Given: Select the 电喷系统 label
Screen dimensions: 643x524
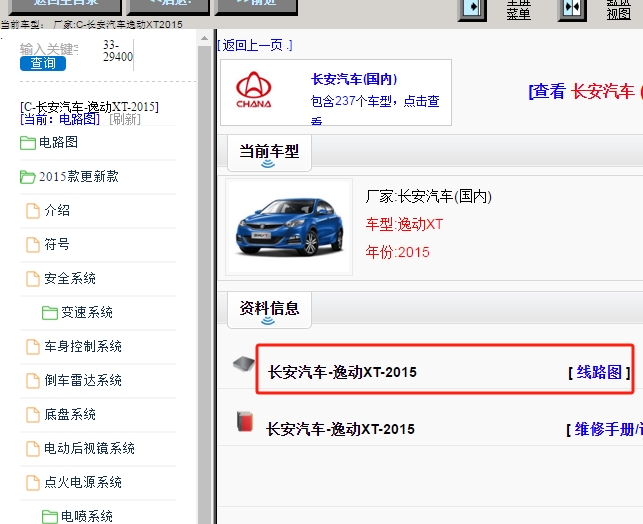Looking at the screenshot, I should (x=87, y=516).
